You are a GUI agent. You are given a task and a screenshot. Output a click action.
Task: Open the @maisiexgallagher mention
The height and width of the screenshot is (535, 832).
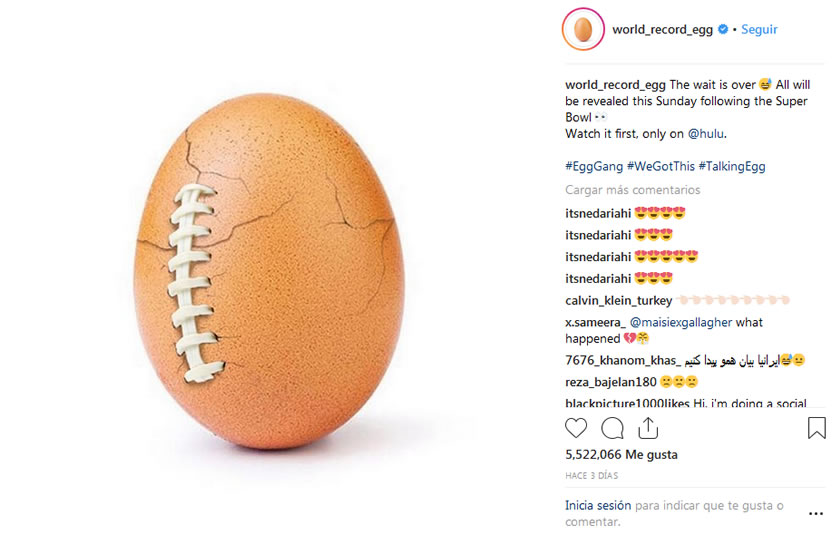681,322
